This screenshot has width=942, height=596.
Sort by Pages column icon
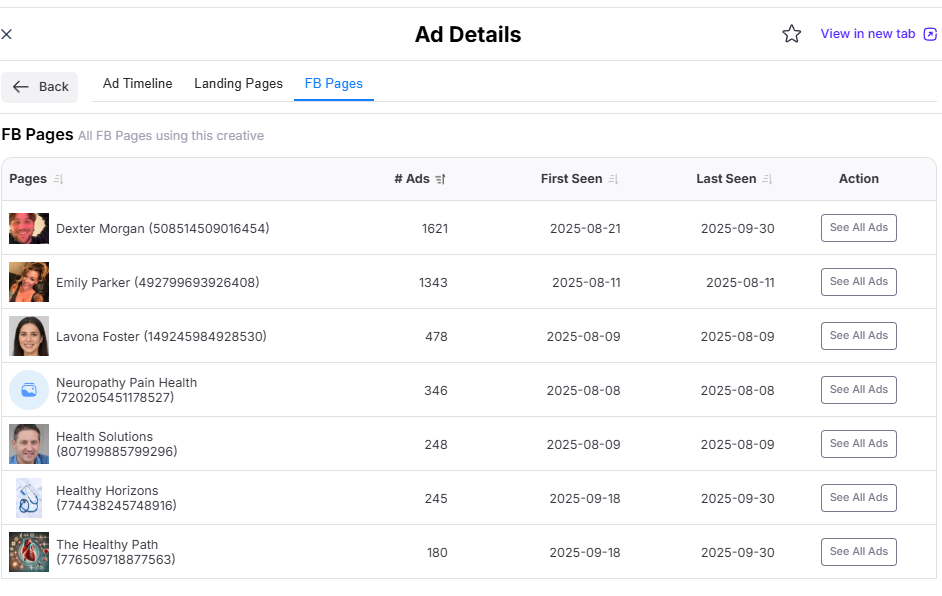pyautogui.click(x=58, y=179)
